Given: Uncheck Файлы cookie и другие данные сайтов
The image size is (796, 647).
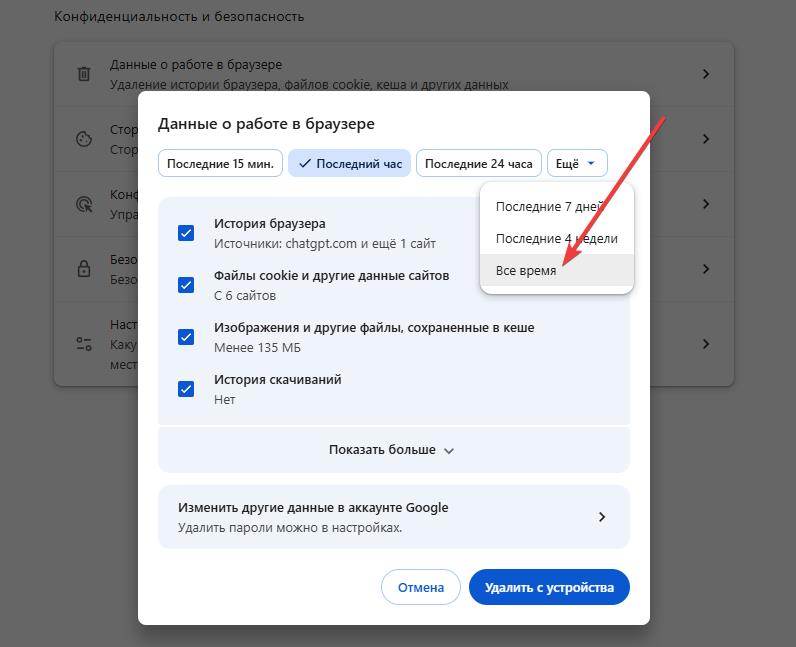Looking at the screenshot, I should (186, 285).
